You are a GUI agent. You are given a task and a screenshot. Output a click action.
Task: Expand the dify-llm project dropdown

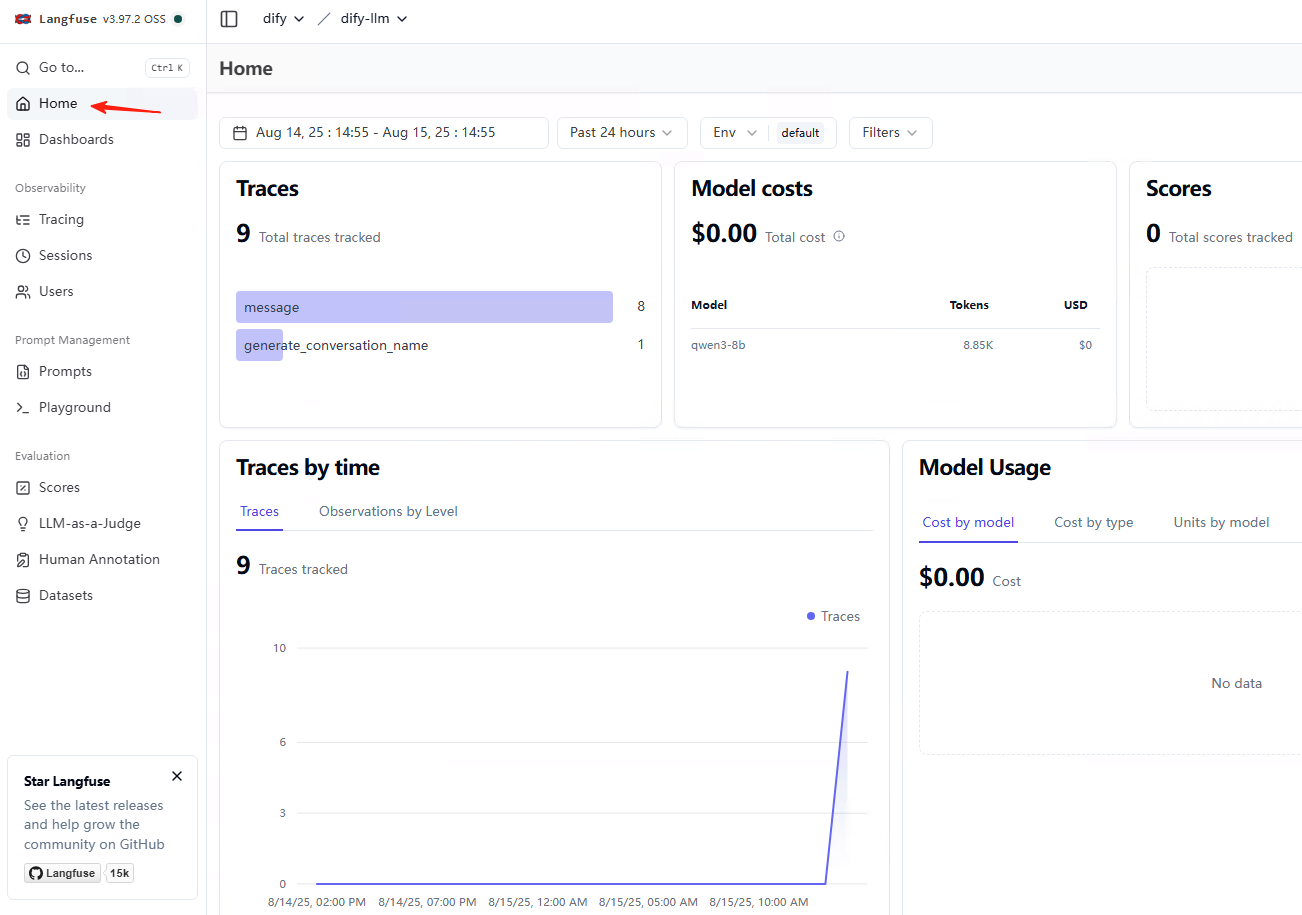click(x=374, y=19)
